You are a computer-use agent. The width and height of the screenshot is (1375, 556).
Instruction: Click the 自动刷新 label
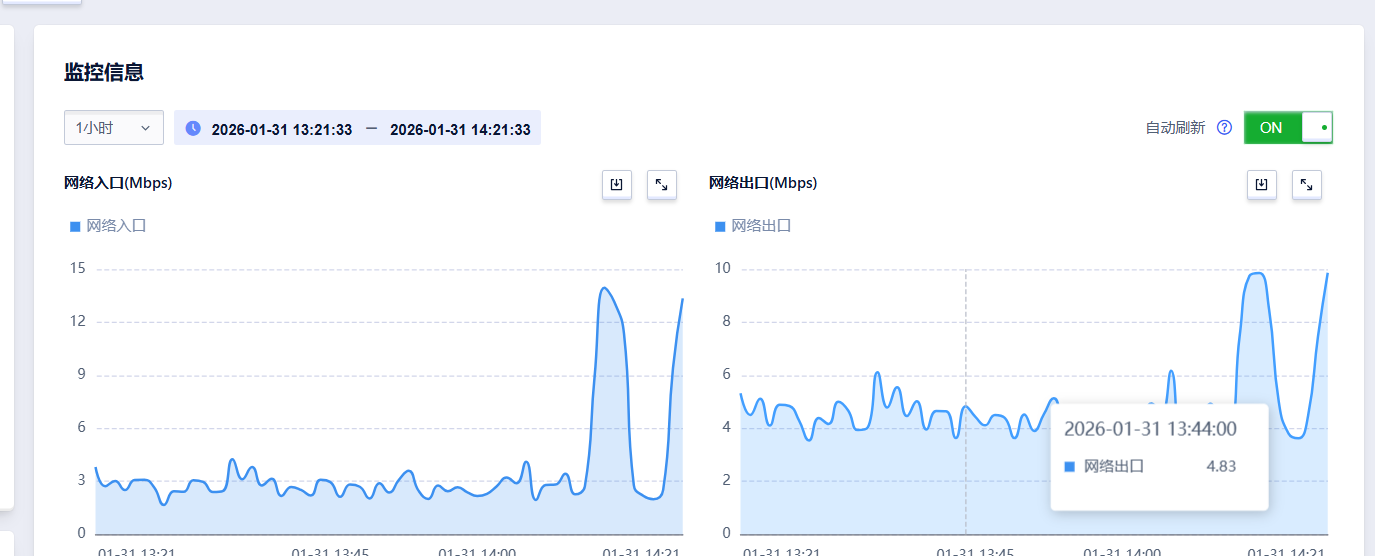point(1175,128)
